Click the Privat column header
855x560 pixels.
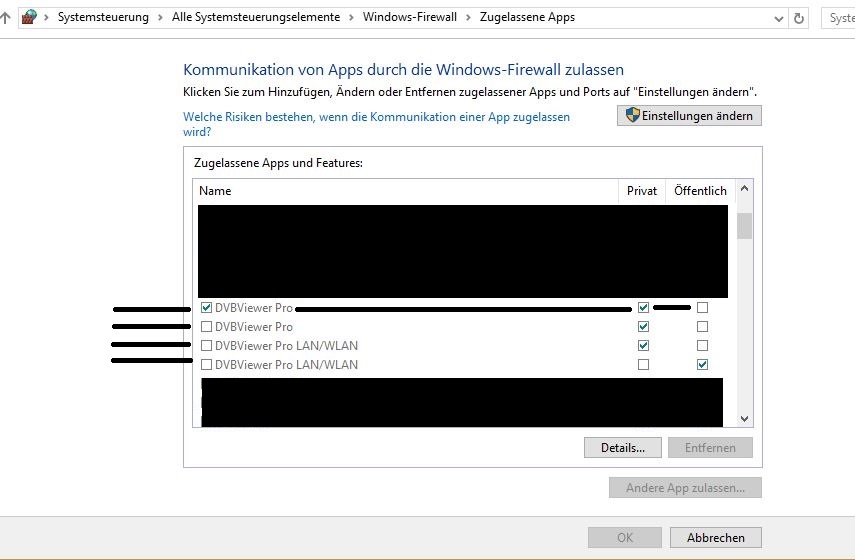pyautogui.click(x=642, y=191)
